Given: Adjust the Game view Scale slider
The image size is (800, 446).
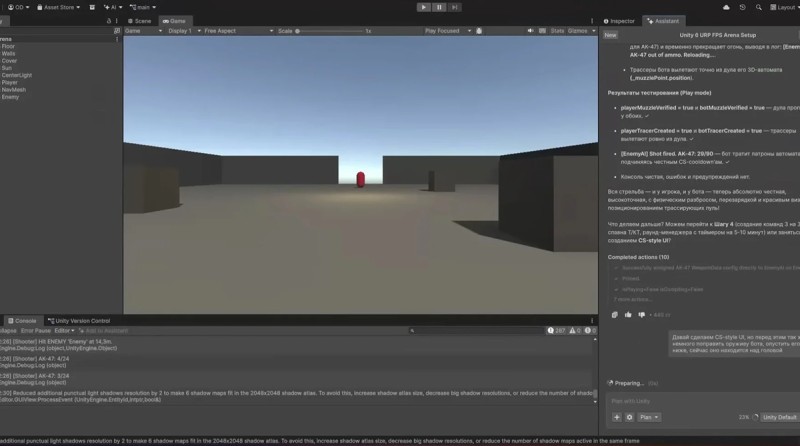Looking at the screenshot, I should tap(330, 31).
